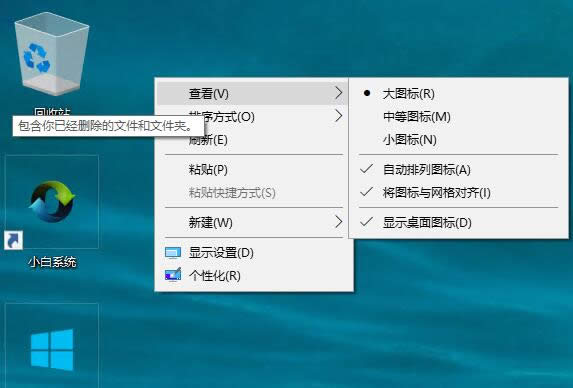The height and width of the screenshot is (388, 573).
Task: Expand the 排序方式(O) submenu arrow
Action: [x=339, y=116]
